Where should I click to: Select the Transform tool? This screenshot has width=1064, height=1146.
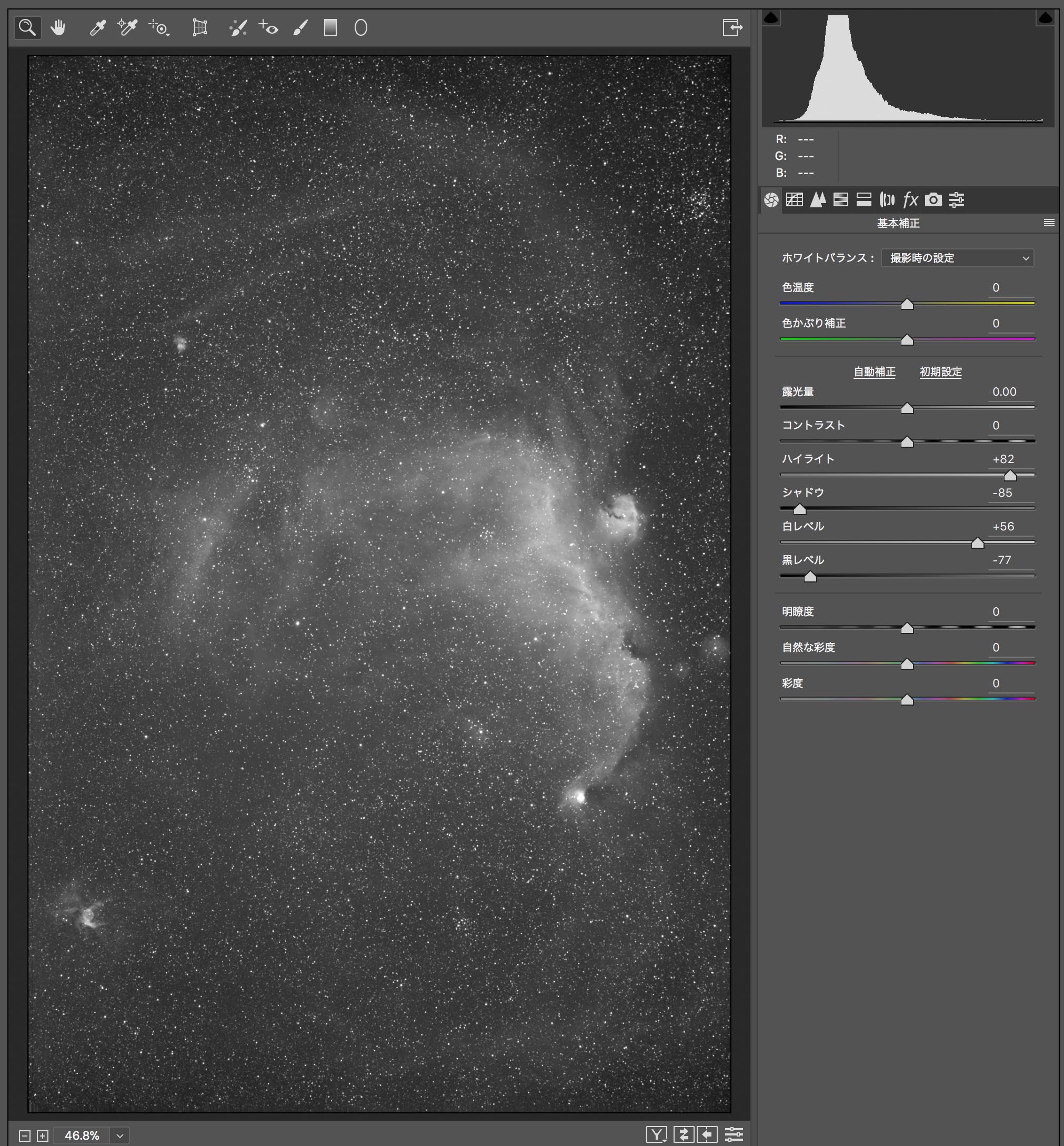199,28
